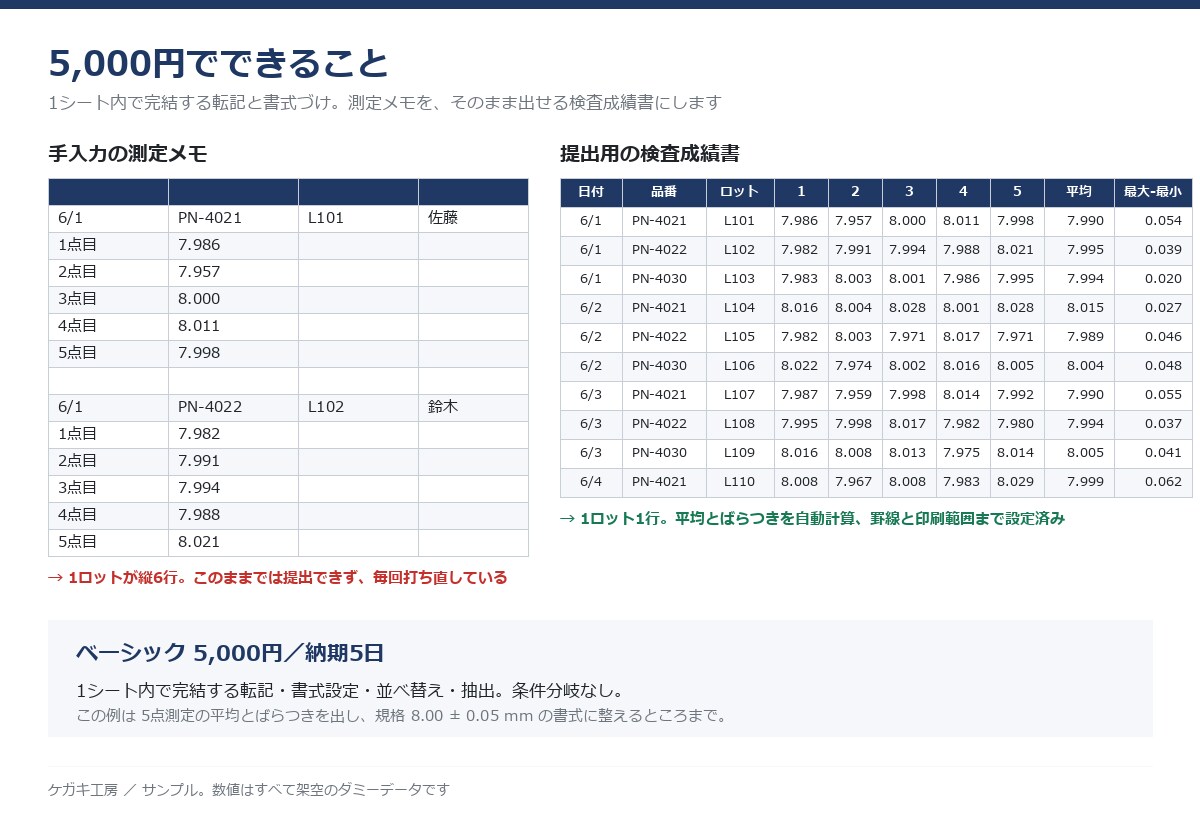Click average "7.999" in the L110 row
The image size is (1200, 820).
tap(1086, 482)
